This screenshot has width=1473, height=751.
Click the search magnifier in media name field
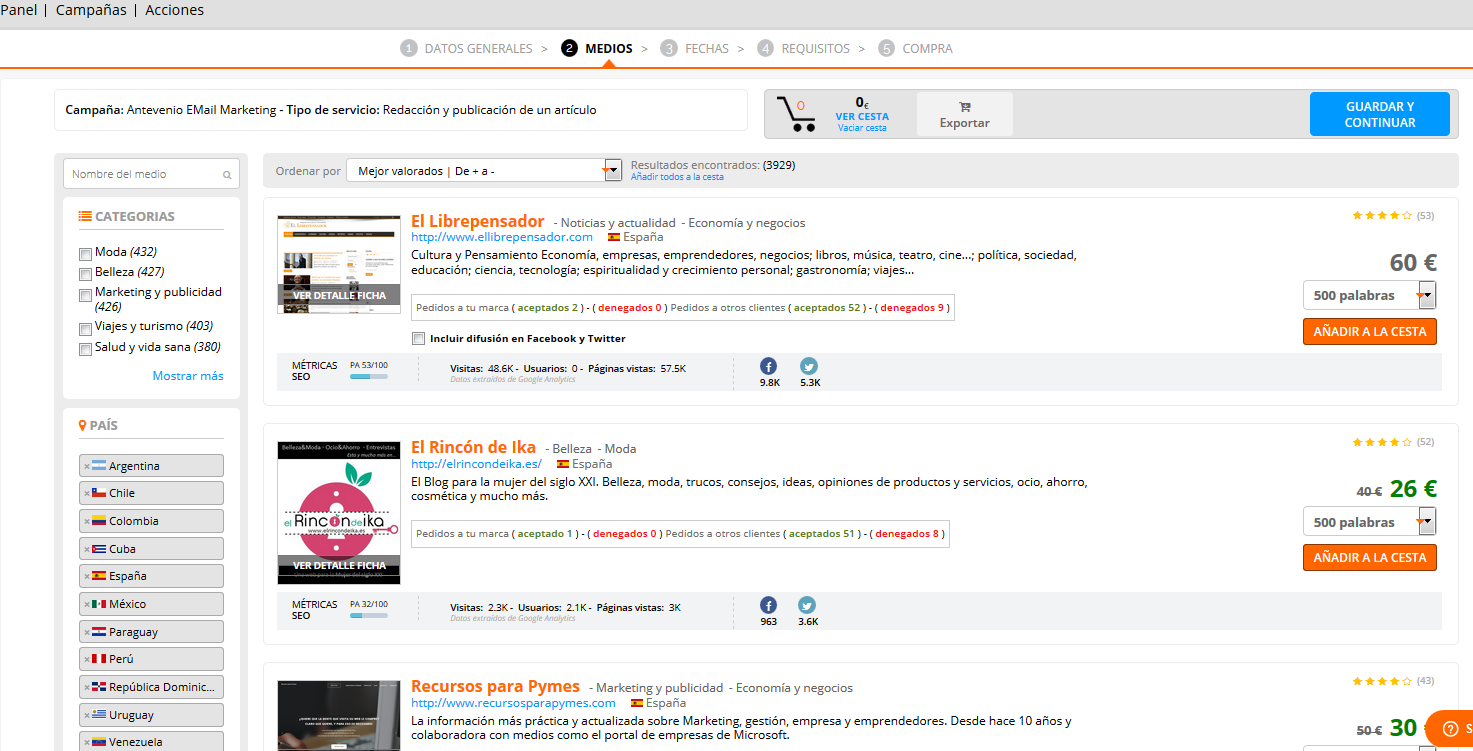pos(227,175)
